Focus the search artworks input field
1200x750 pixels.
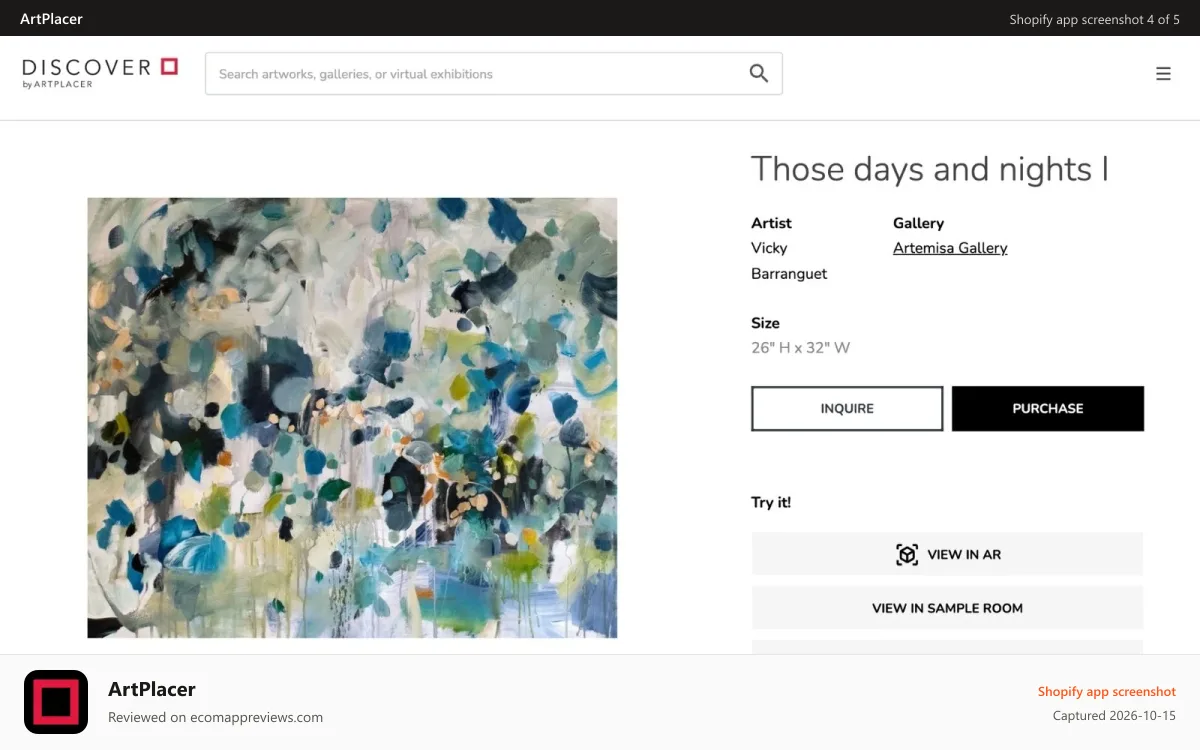pos(494,74)
